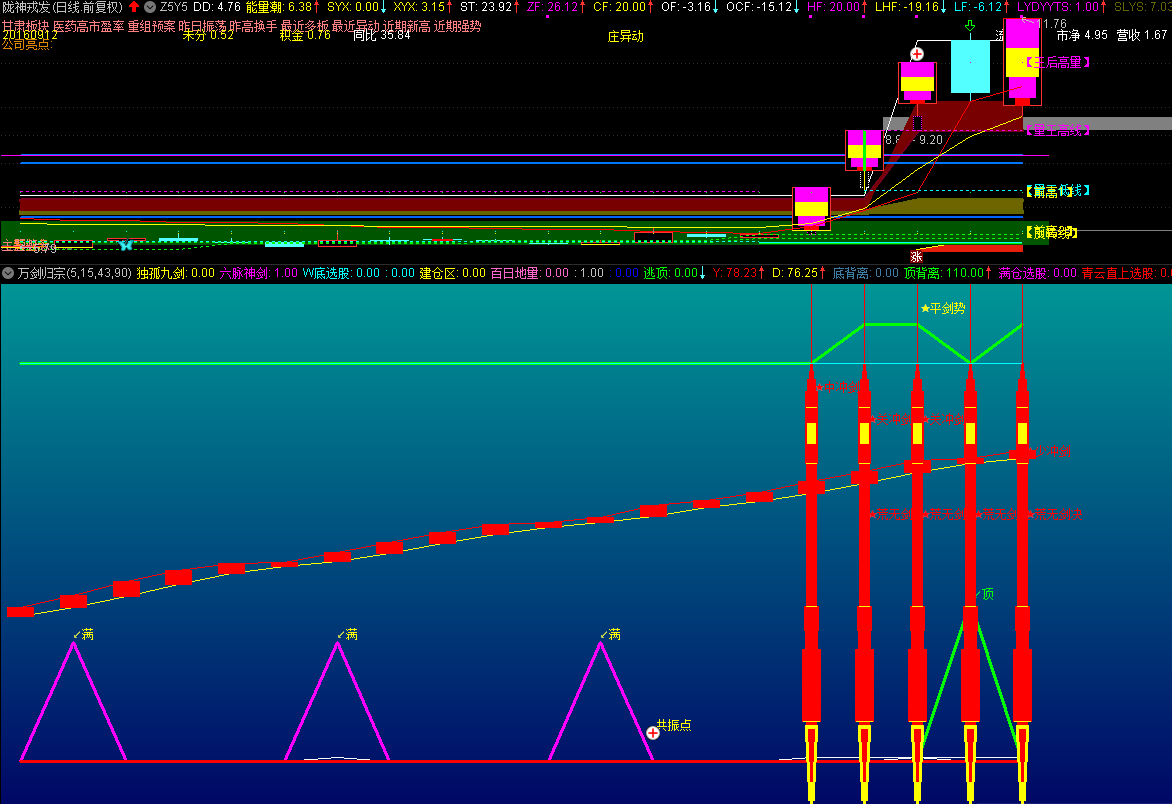Click the 8.8 - 9.20 price range label
The image size is (1172, 804).
[913, 140]
